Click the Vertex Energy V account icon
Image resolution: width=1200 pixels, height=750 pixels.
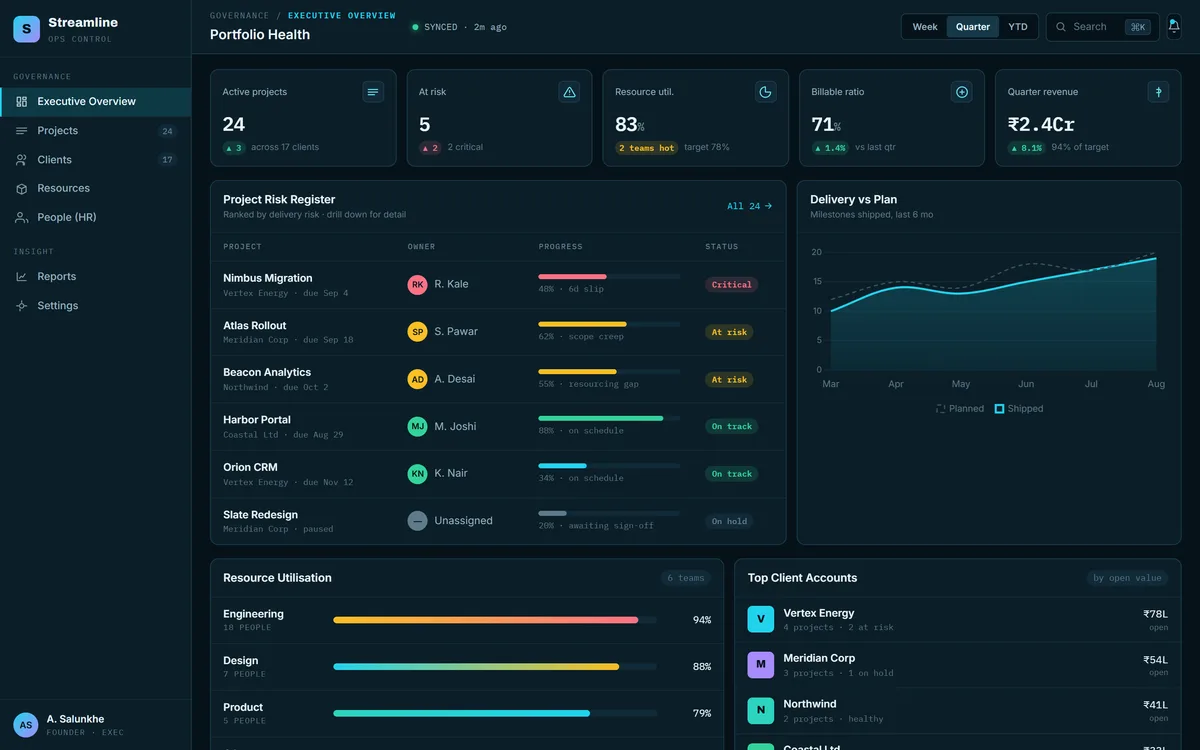[x=761, y=619]
